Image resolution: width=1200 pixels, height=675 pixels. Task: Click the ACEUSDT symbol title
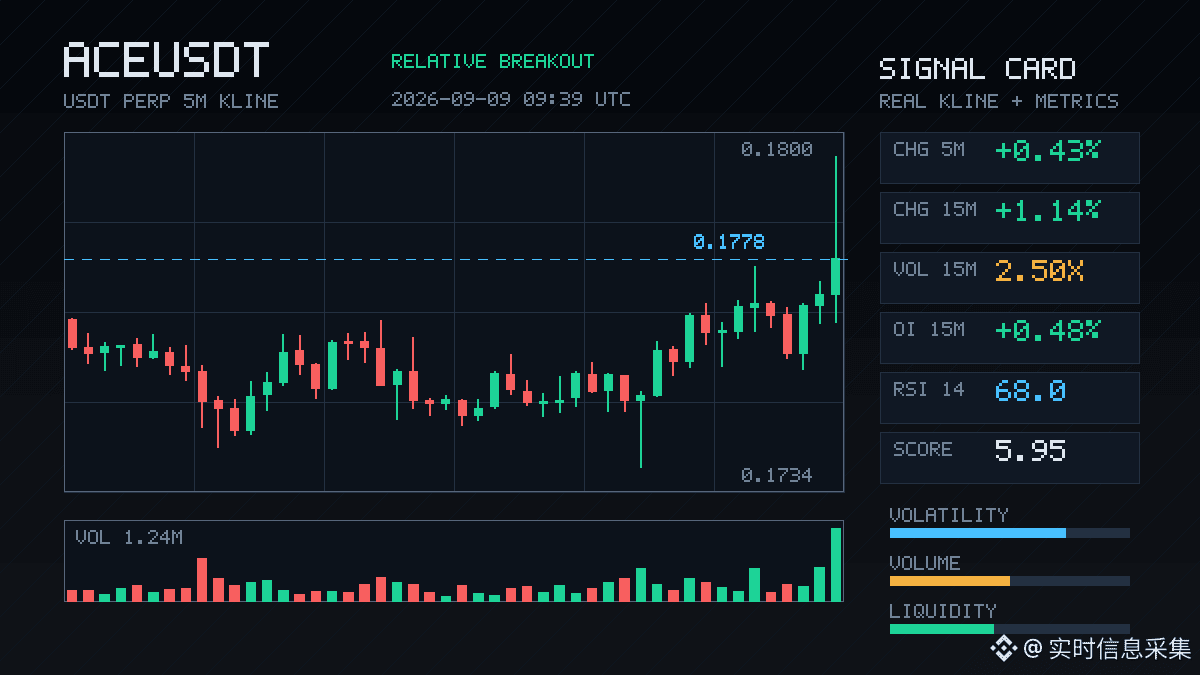(166, 61)
